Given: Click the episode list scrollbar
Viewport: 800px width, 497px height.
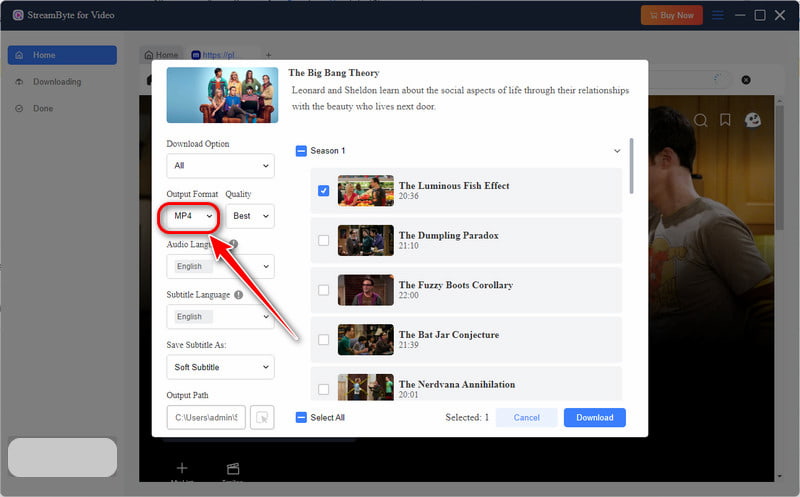Looking at the screenshot, I should (632, 166).
